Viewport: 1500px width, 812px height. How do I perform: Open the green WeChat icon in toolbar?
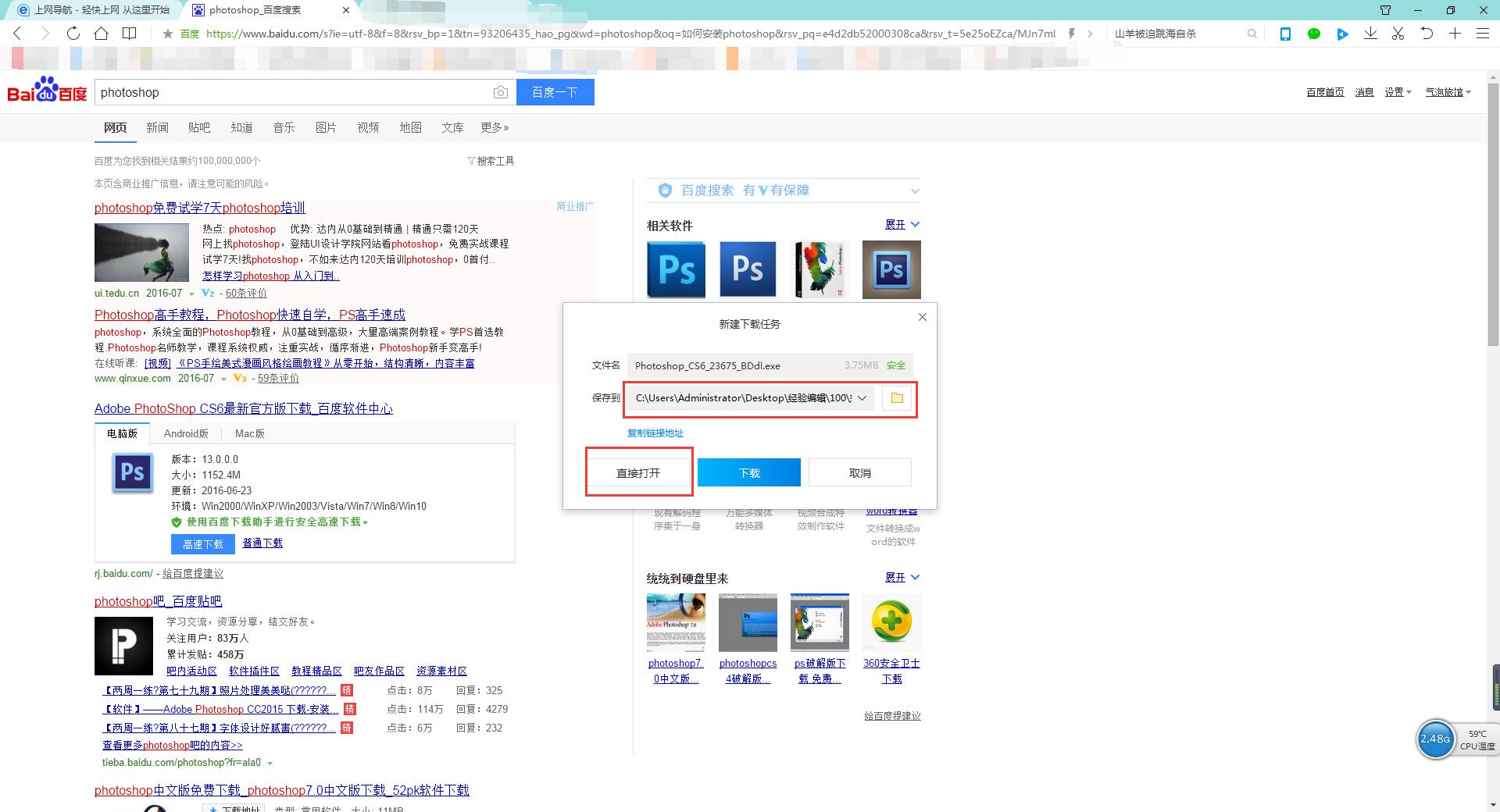(1314, 34)
